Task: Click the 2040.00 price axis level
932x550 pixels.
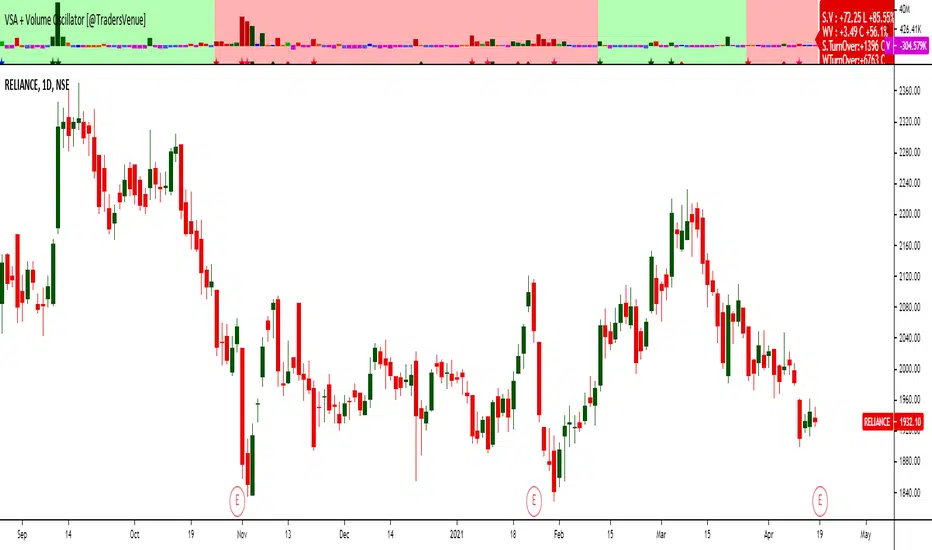Action: click(909, 338)
